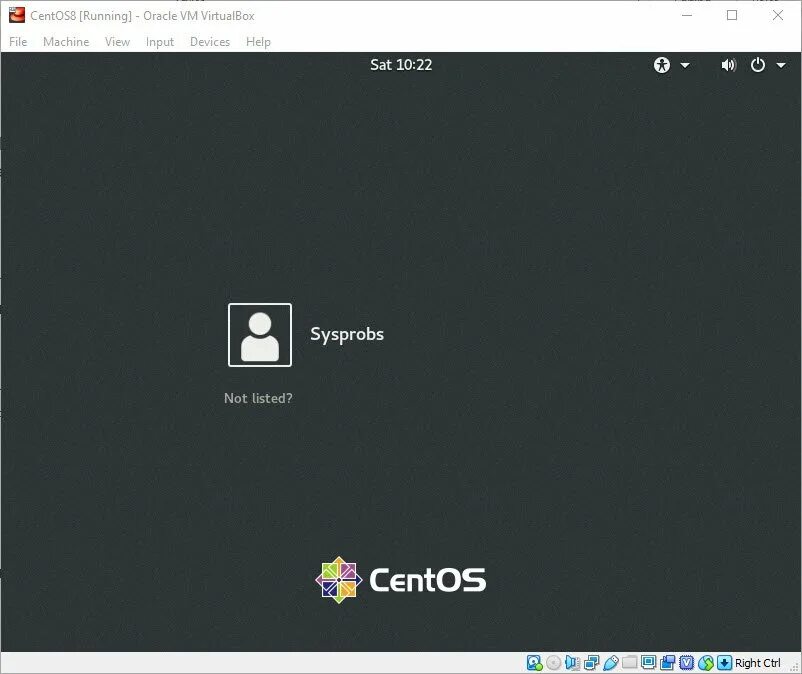
Task: Open the Devices menu
Action: coord(210,42)
